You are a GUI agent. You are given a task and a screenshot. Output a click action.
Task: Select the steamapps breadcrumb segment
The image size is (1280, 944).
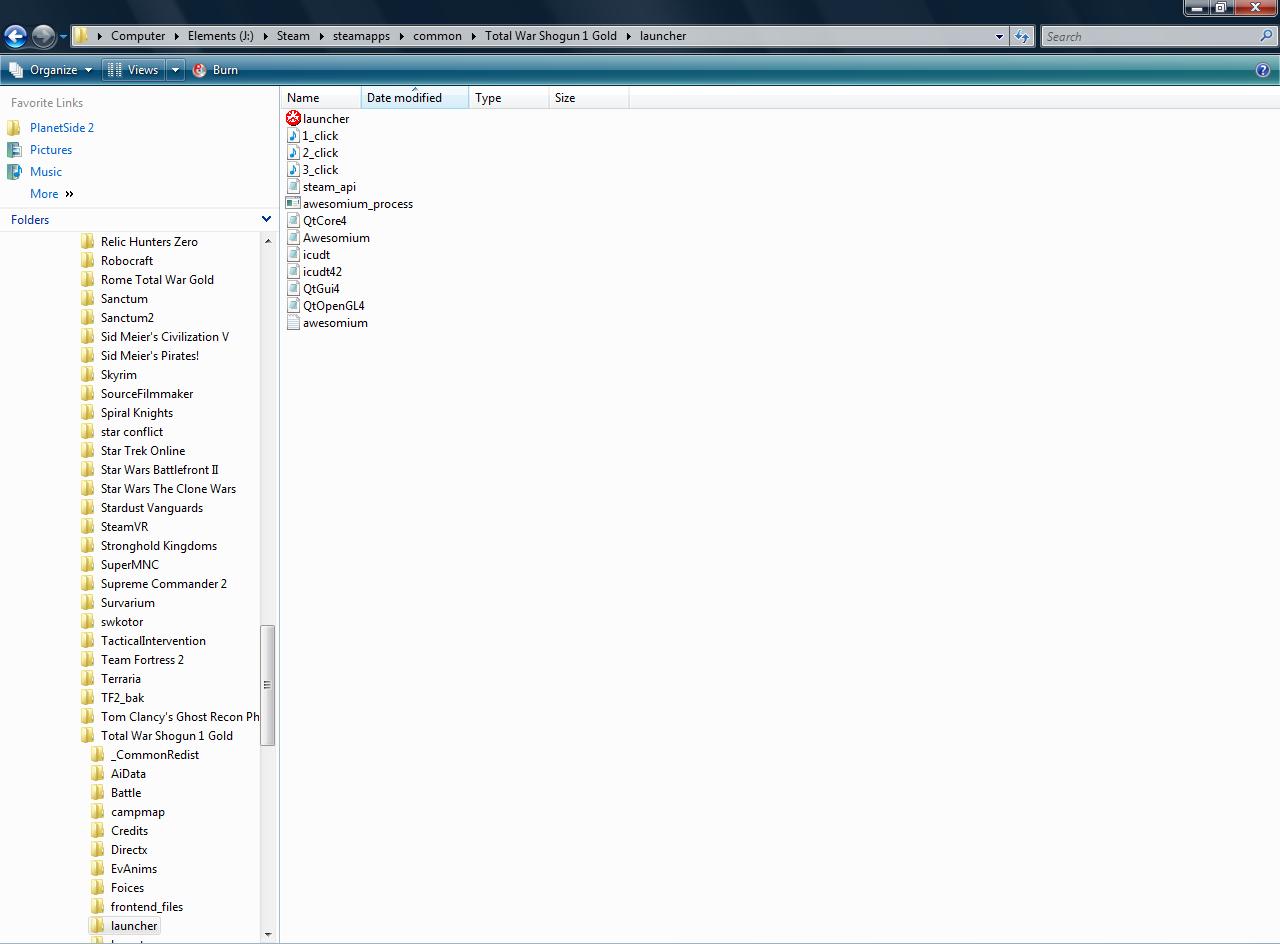361,36
